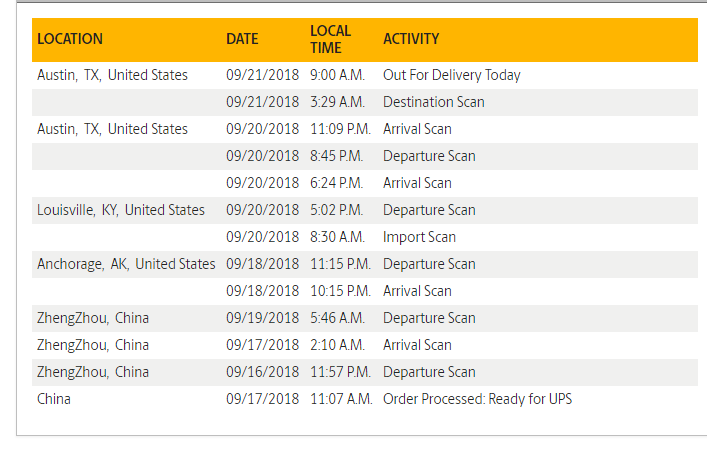Viewport: 707px width, 458px height.
Task: Select the 6:24 P.M. Arrival Scan row
Action: (x=365, y=183)
